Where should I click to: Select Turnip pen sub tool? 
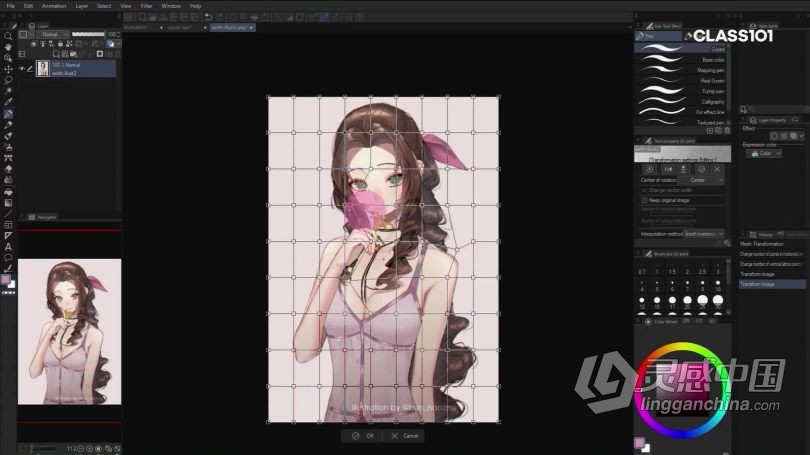coord(681,91)
